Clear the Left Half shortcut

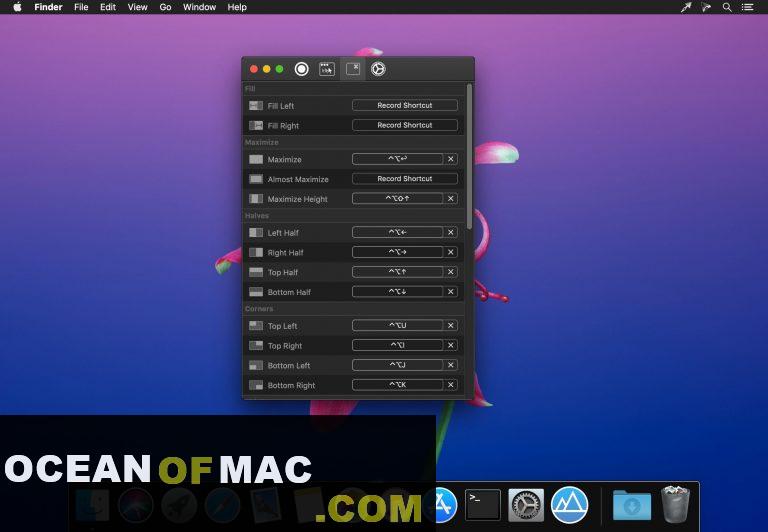pos(451,232)
